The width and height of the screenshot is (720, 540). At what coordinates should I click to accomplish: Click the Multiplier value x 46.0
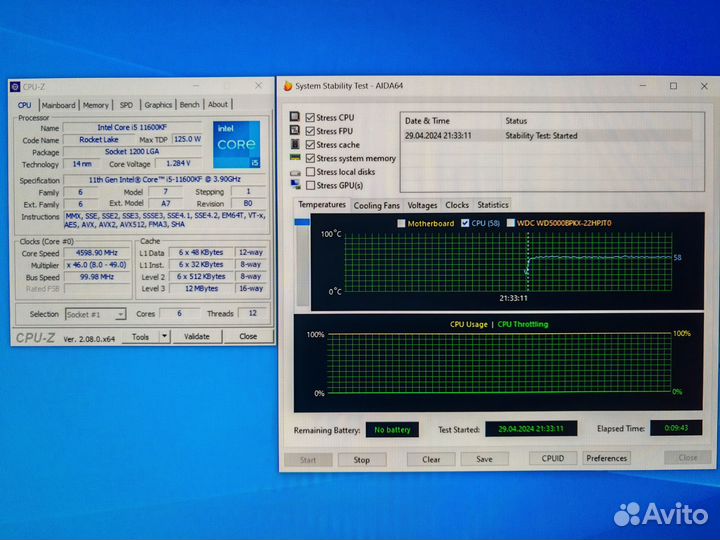coord(97,265)
